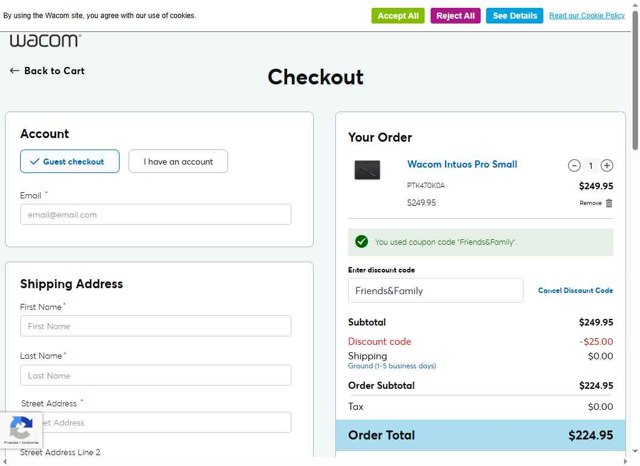Click the SKU text PTK470K0A
The image size is (640, 466).
[426, 185]
